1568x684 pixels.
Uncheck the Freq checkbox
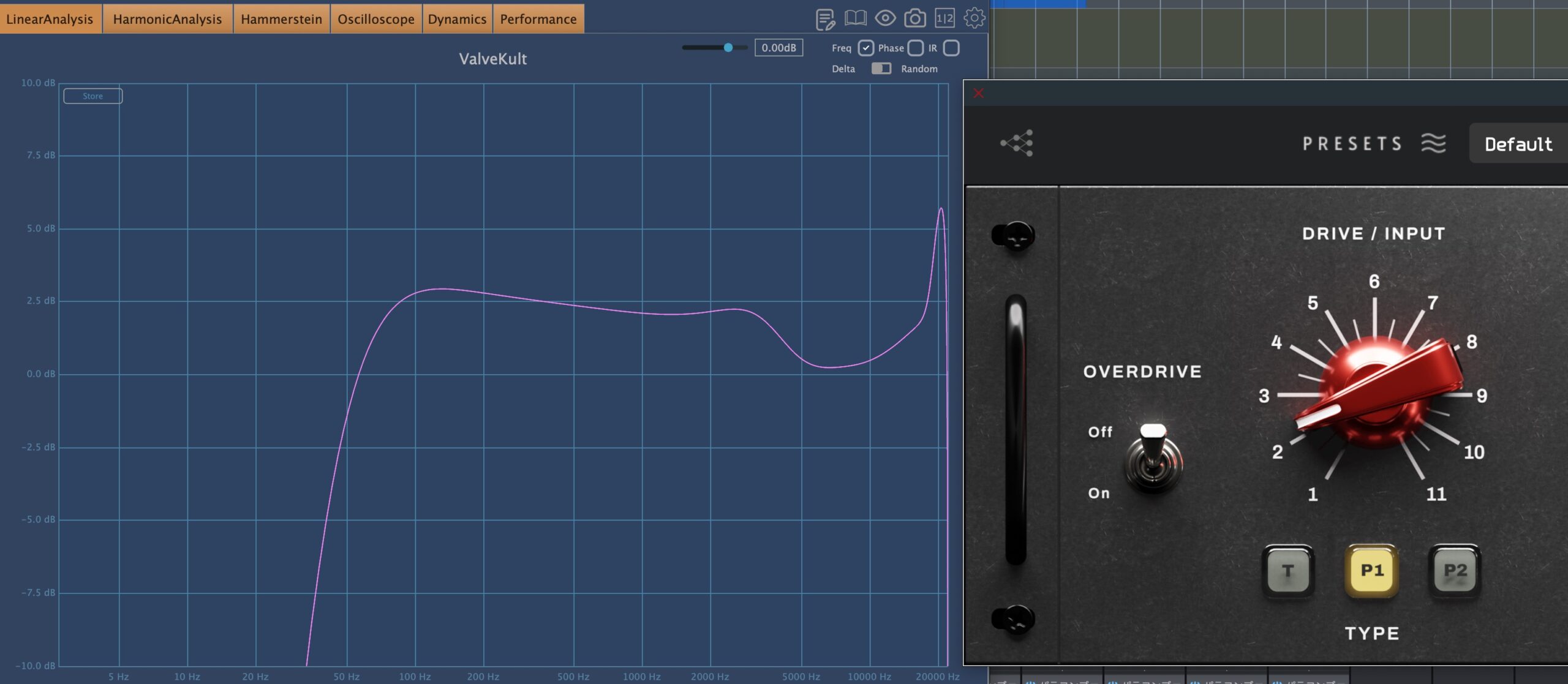865,48
